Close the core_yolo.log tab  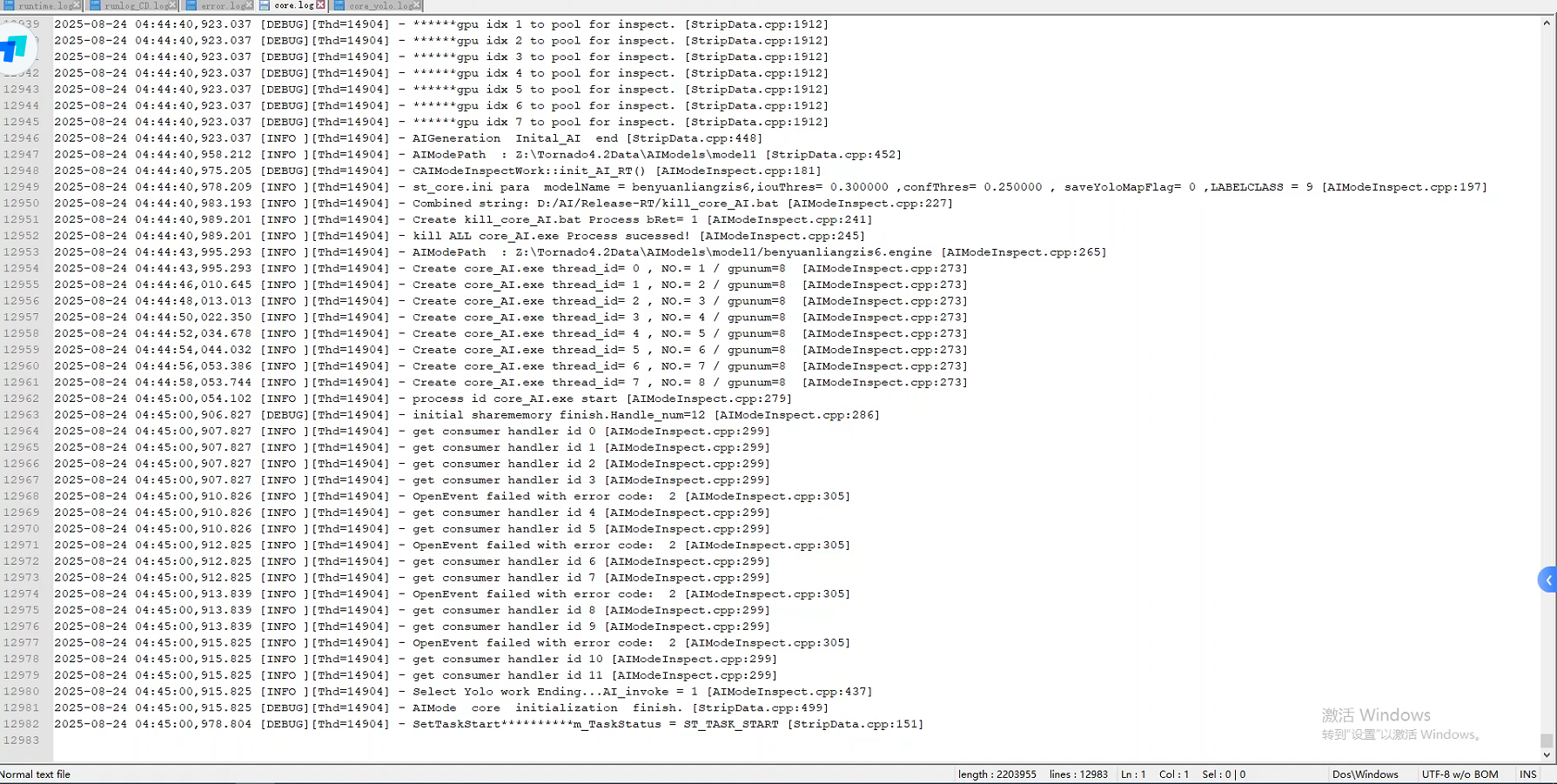tap(417, 6)
